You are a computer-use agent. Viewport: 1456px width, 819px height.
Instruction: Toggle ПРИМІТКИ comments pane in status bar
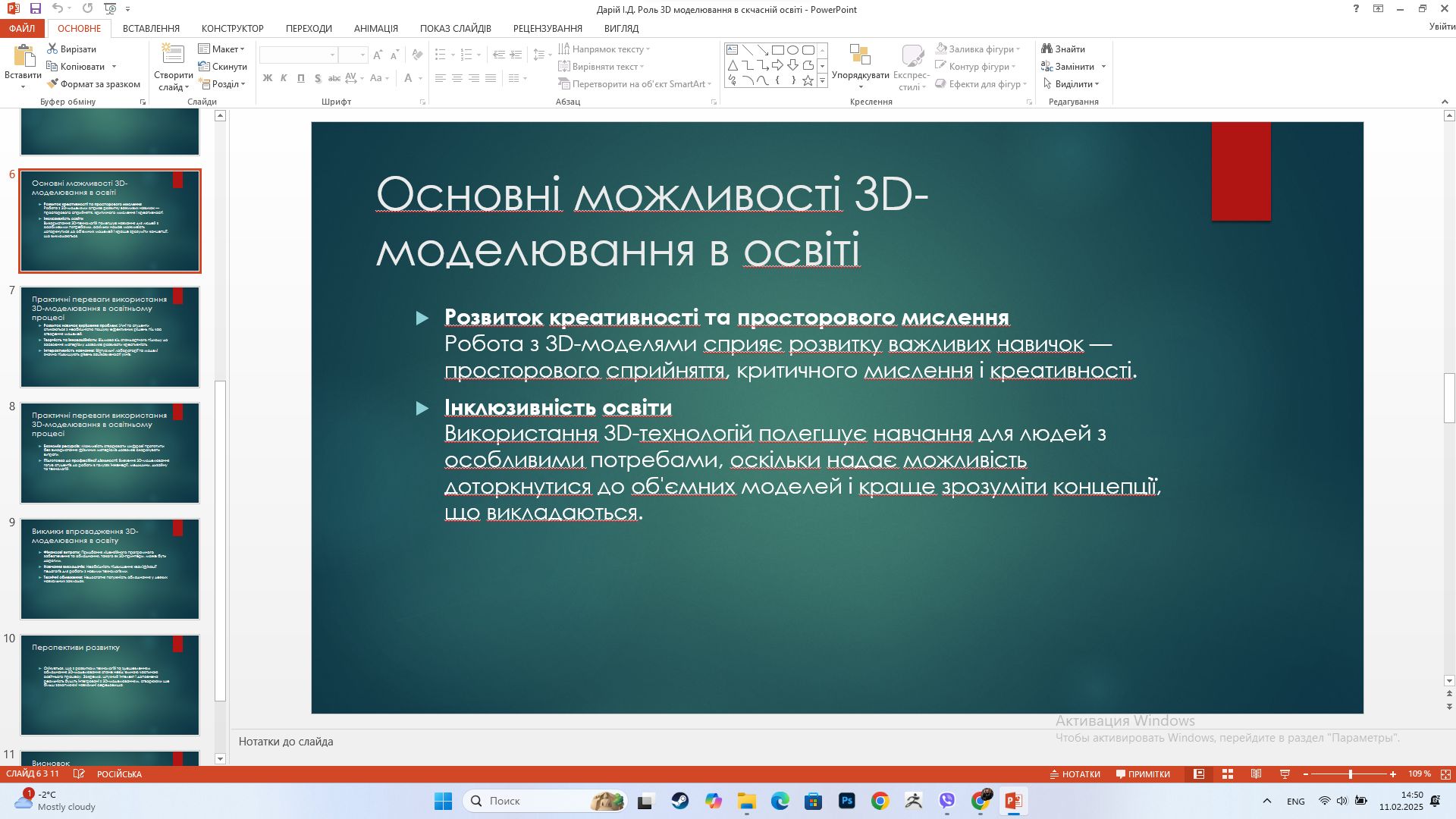point(1143,774)
